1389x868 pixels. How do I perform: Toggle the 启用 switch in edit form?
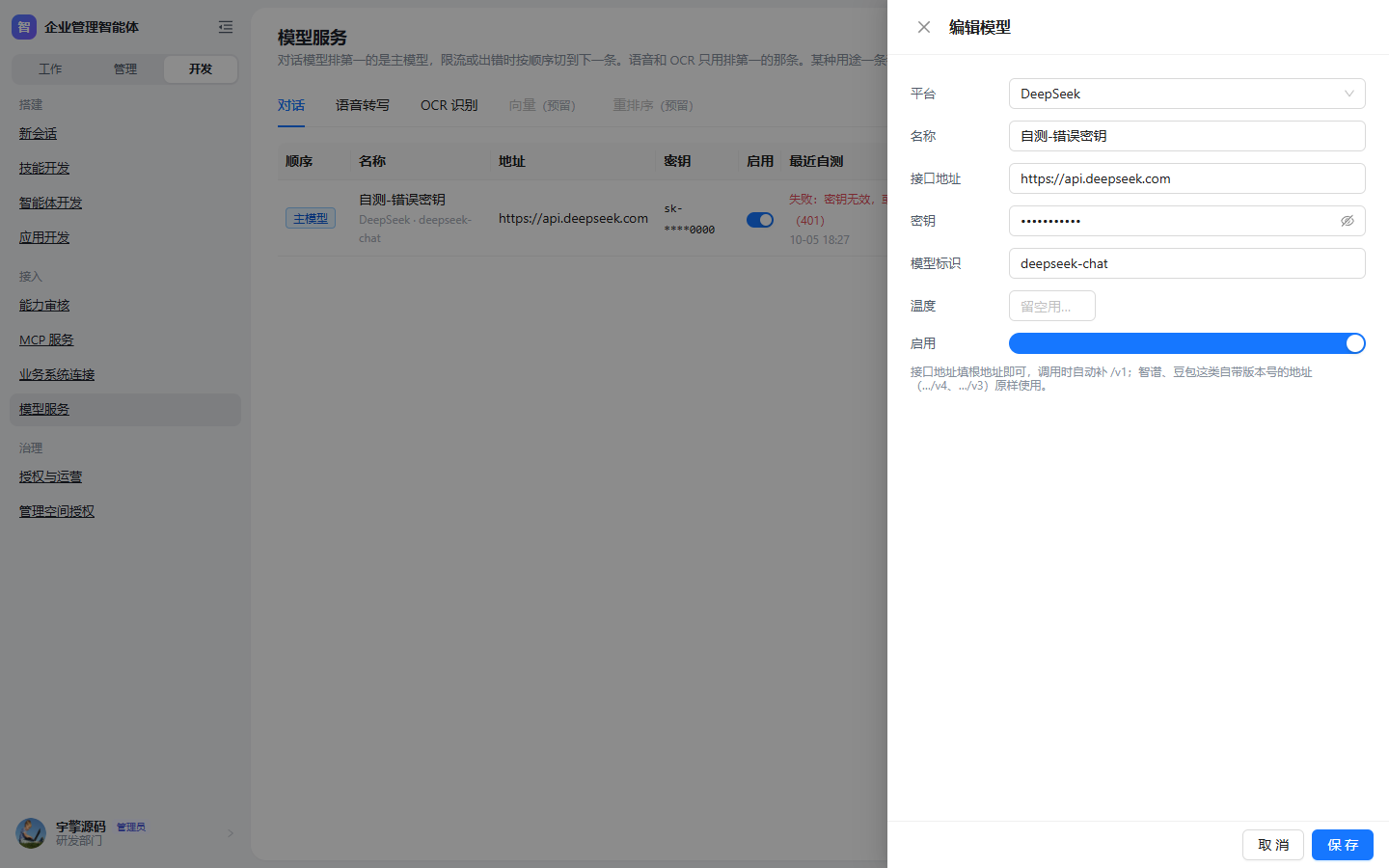pyautogui.click(x=1187, y=343)
